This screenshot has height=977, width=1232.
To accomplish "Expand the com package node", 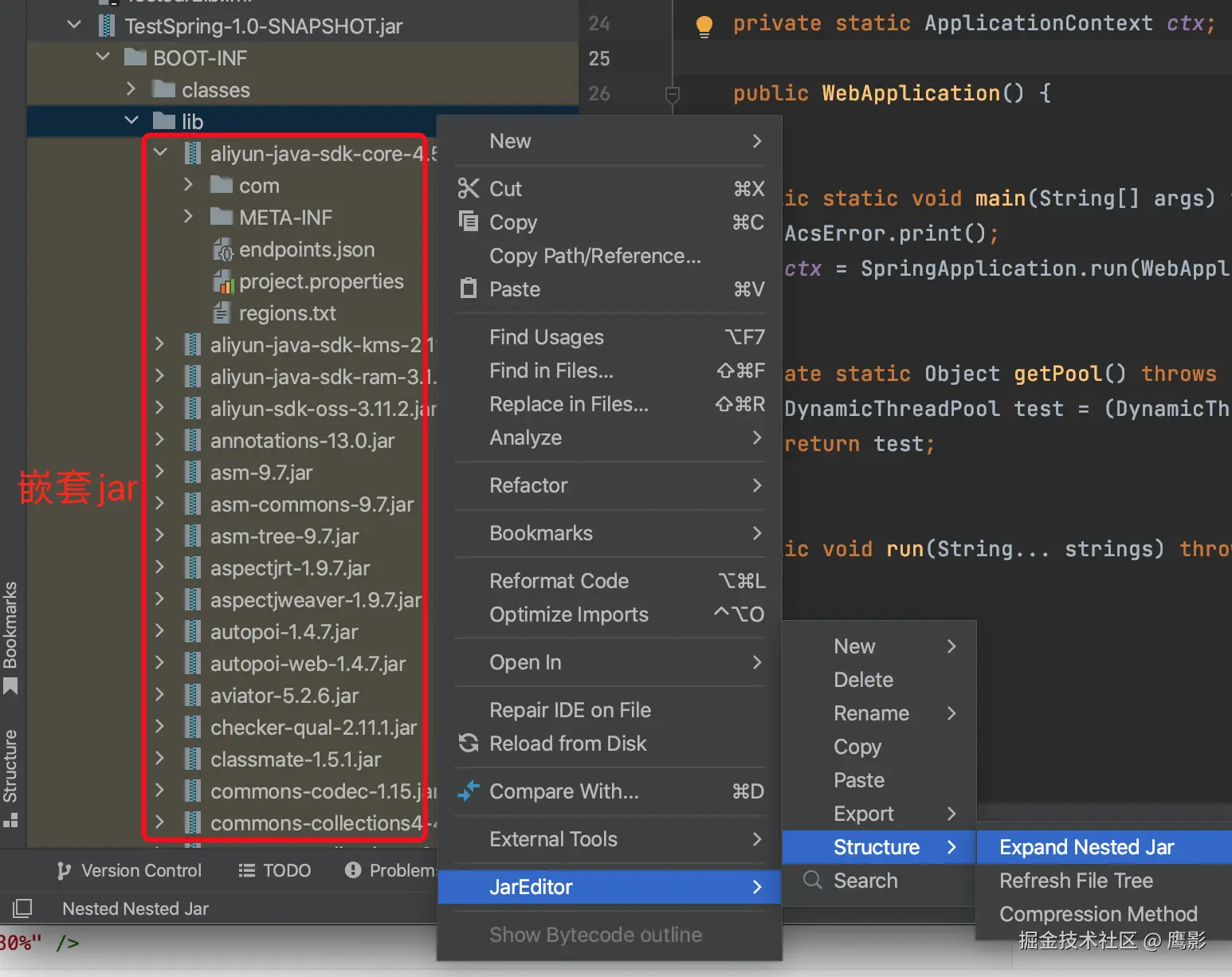I will pyautogui.click(x=189, y=184).
